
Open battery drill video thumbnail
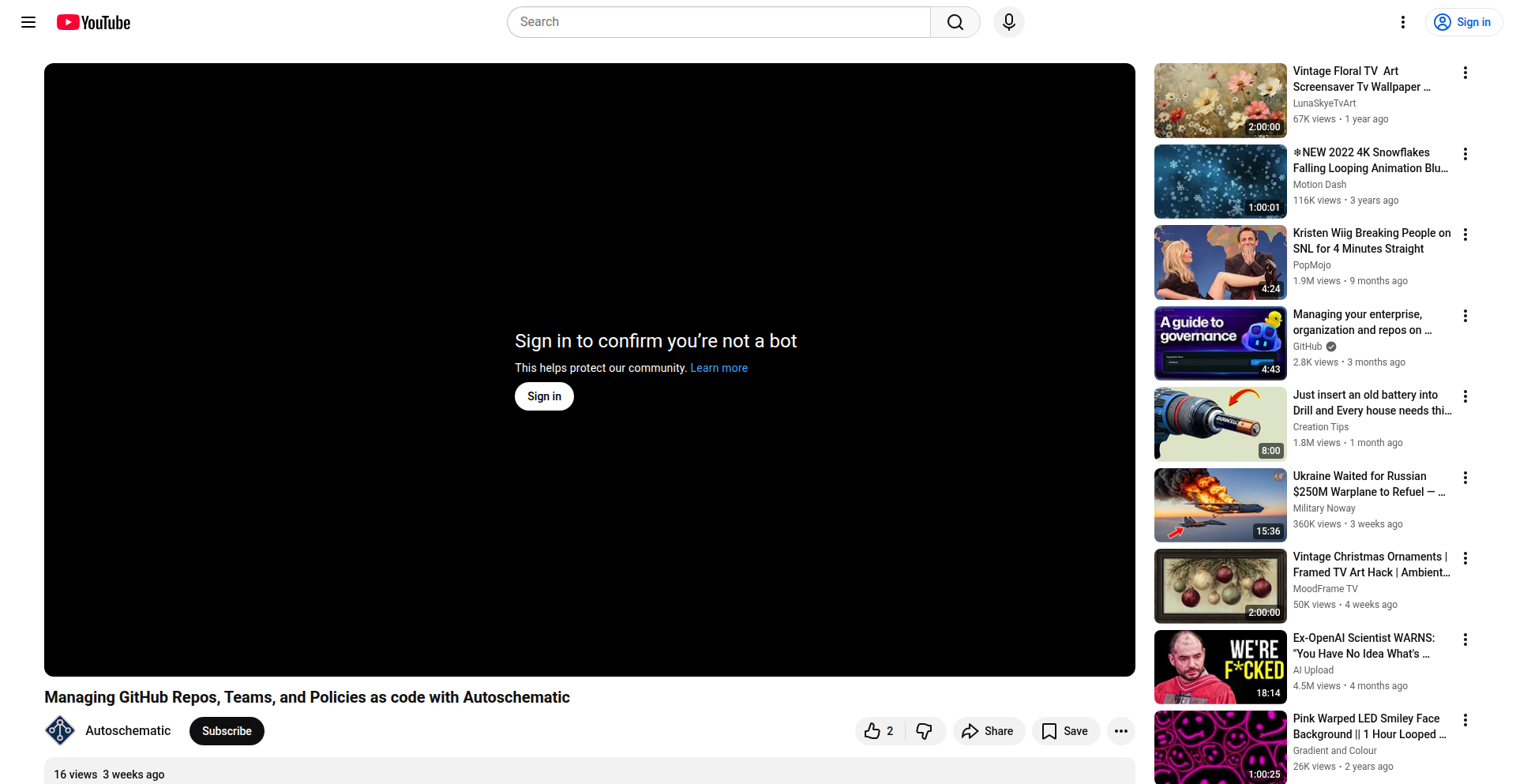point(1220,424)
